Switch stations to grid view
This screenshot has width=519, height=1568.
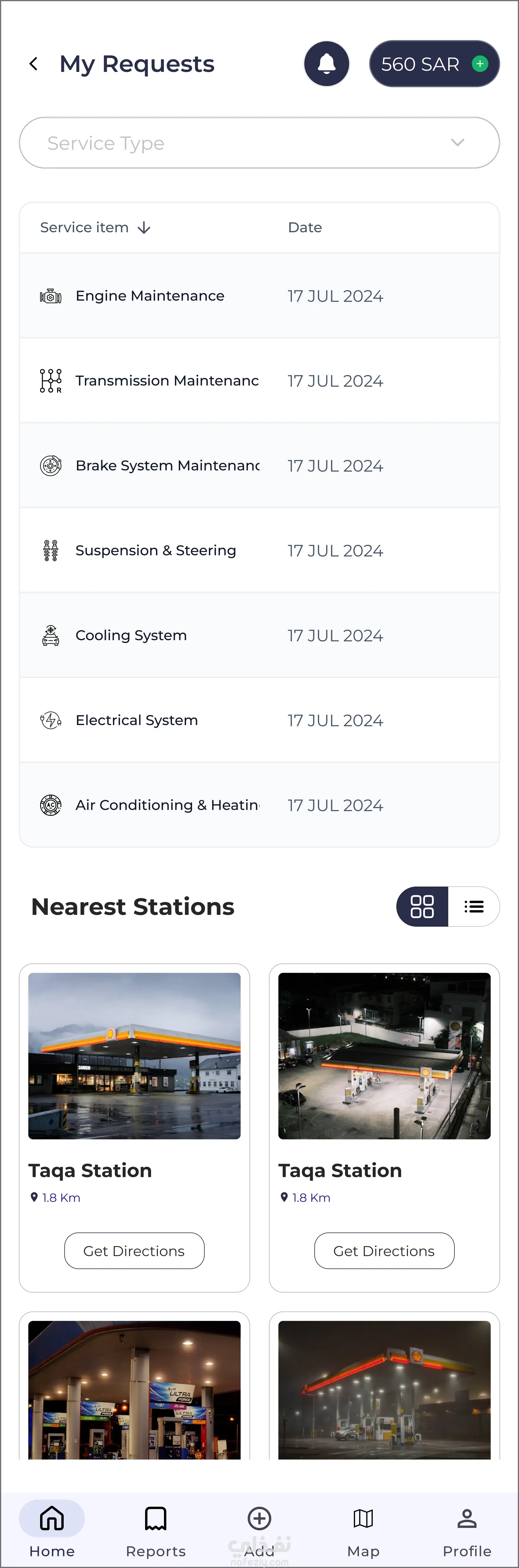tap(422, 906)
